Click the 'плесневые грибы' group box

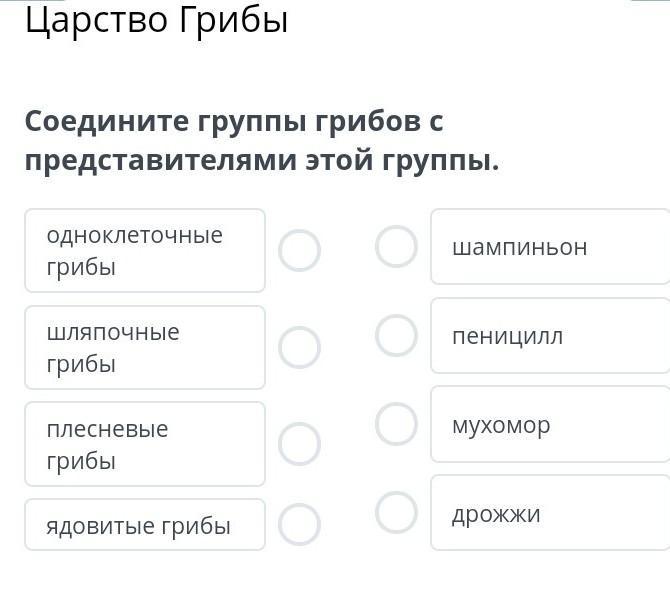pyautogui.click(x=145, y=444)
